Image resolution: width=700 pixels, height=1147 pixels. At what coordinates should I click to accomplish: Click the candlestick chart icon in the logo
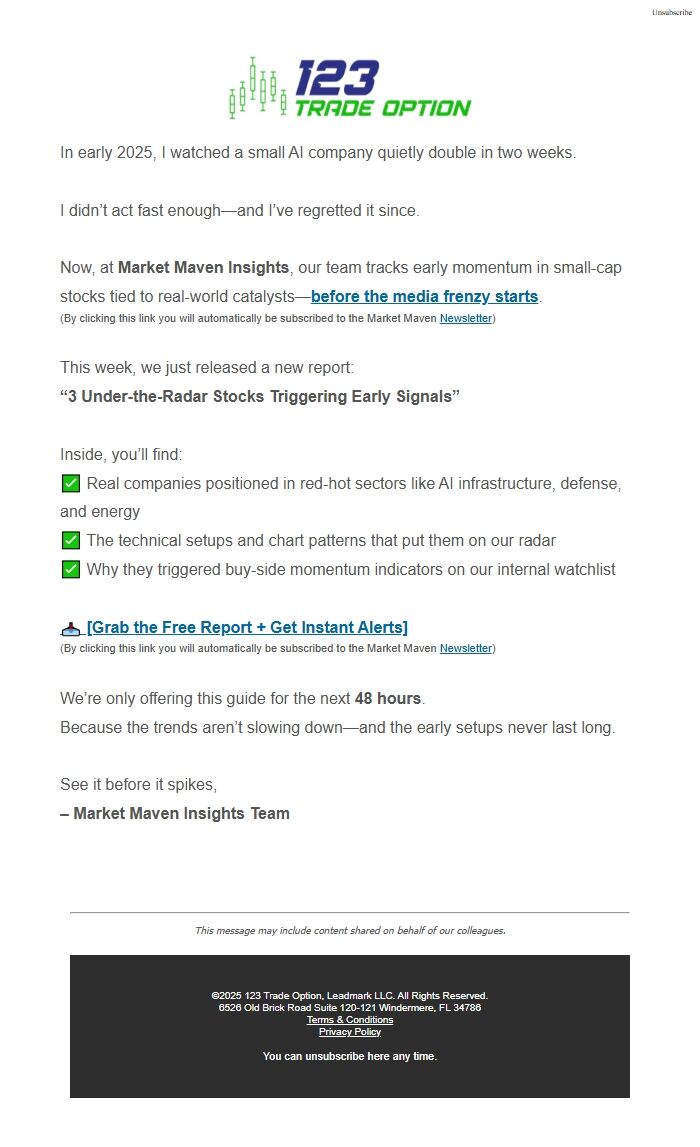pos(257,88)
